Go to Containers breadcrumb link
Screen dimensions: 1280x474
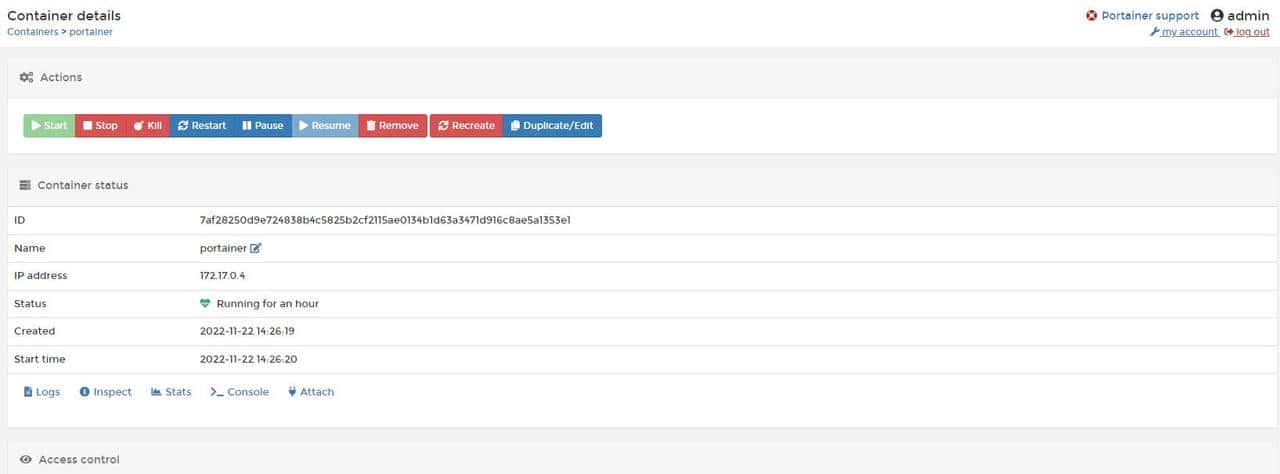32,32
